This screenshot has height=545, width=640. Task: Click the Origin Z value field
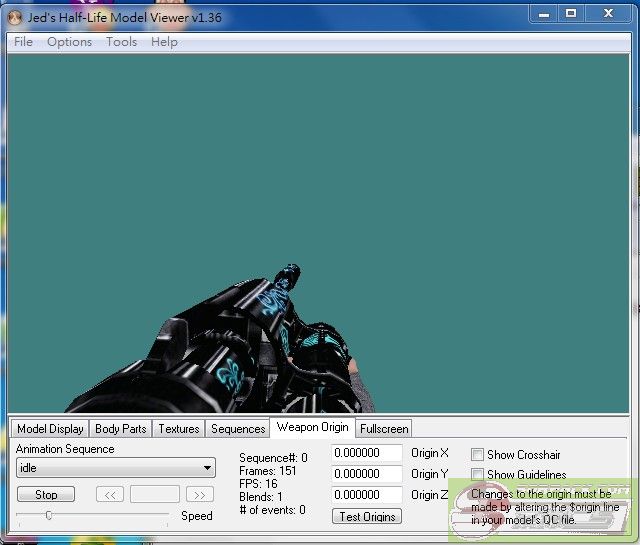click(366, 495)
